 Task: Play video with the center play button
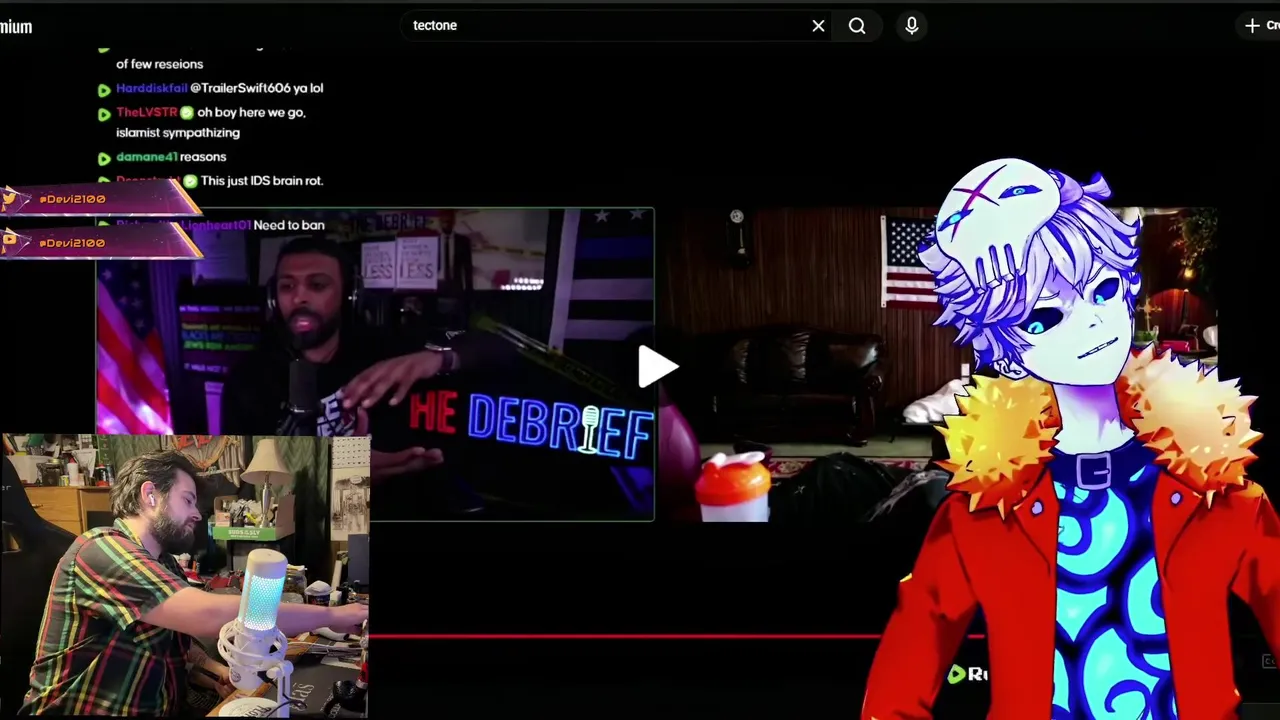[x=657, y=366]
